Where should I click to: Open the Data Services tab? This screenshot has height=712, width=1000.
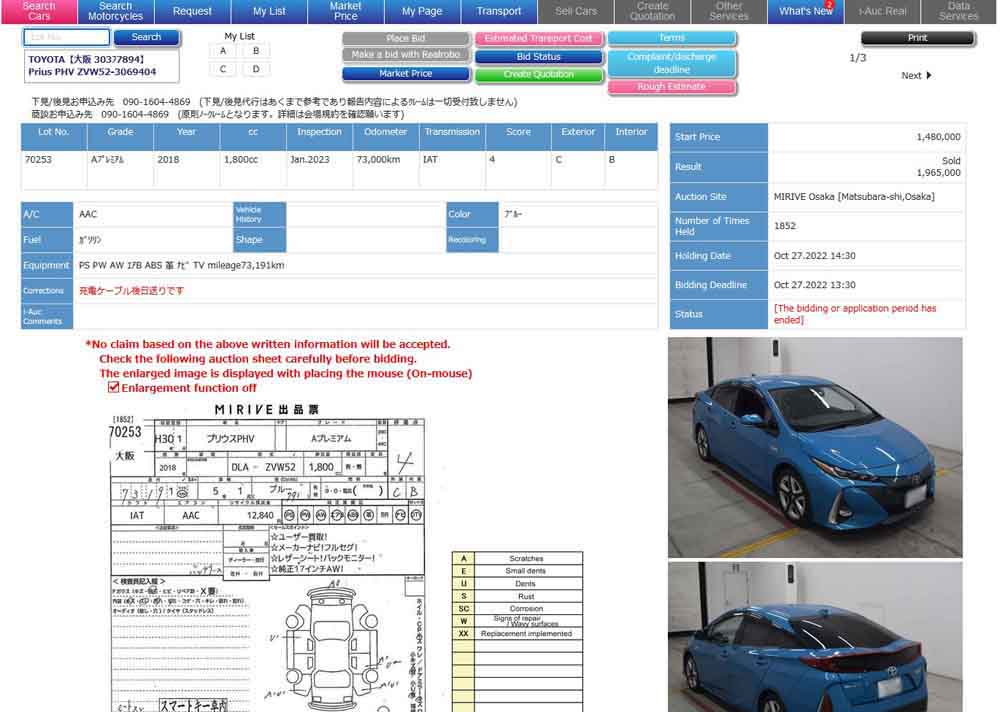pyautogui.click(x=959, y=11)
